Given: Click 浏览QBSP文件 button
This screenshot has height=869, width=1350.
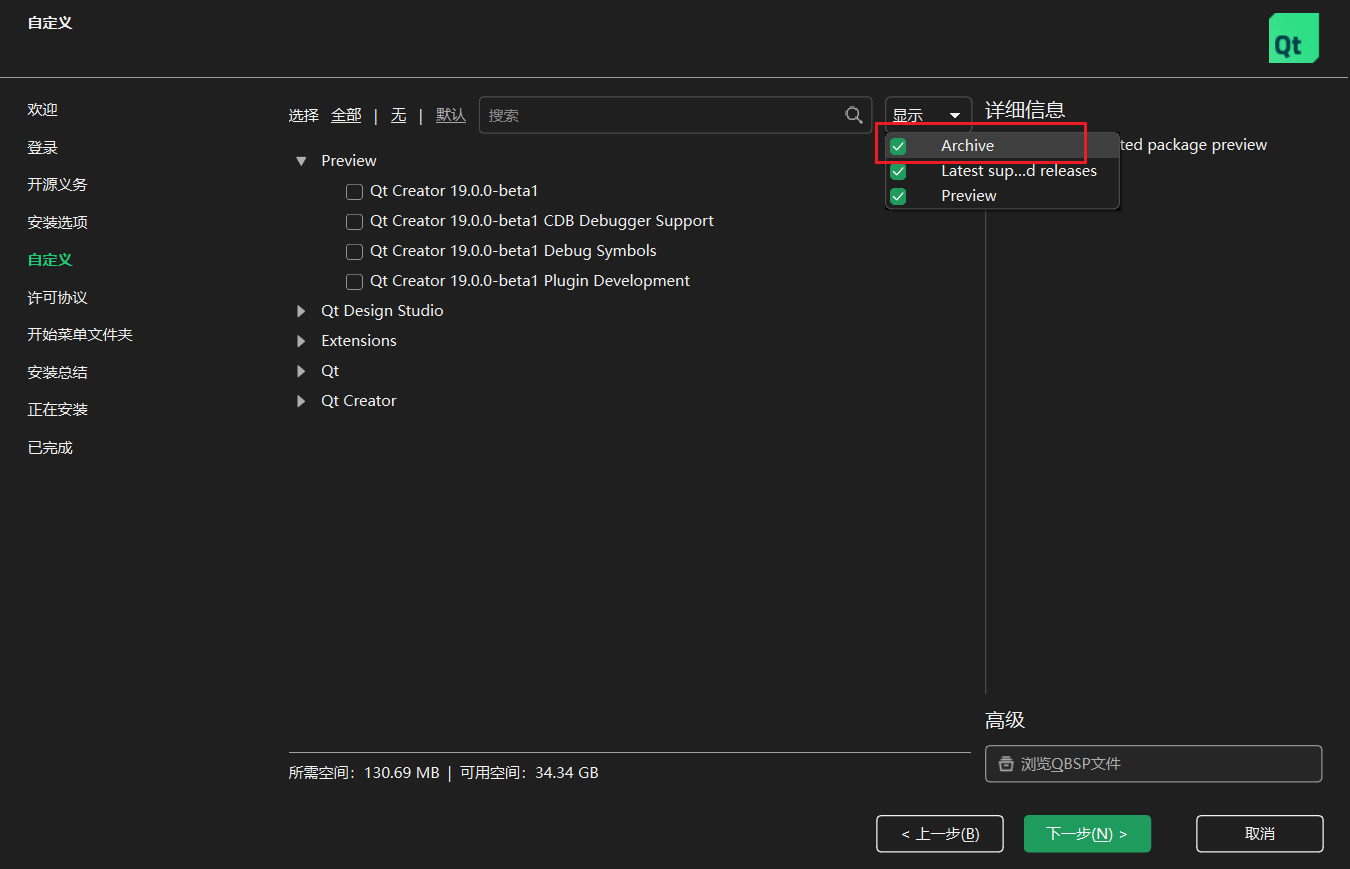Looking at the screenshot, I should 1153,764.
